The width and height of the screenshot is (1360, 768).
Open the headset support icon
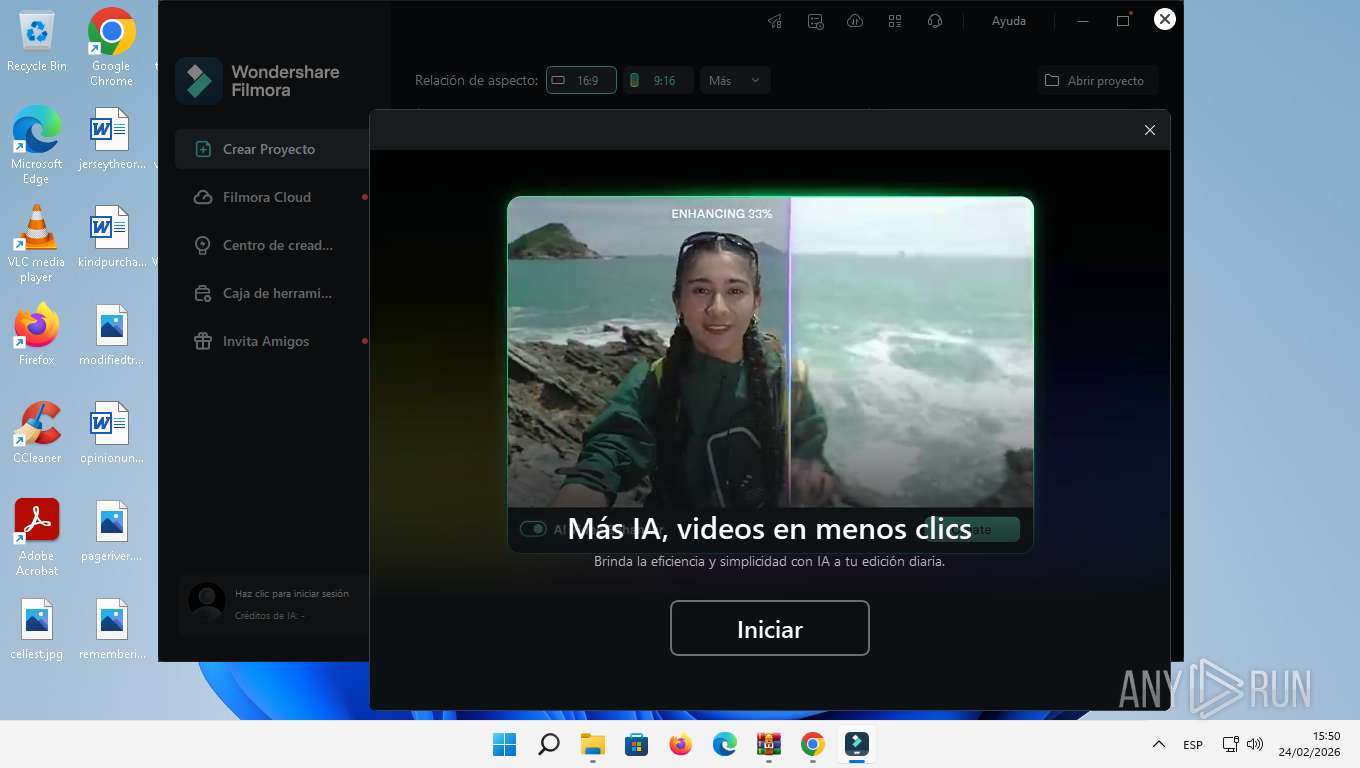click(935, 21)
